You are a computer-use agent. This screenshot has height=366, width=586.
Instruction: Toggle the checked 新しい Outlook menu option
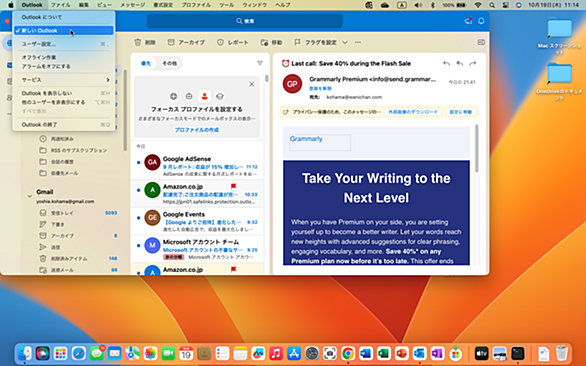pyautogui.click(x=64, y=31)
